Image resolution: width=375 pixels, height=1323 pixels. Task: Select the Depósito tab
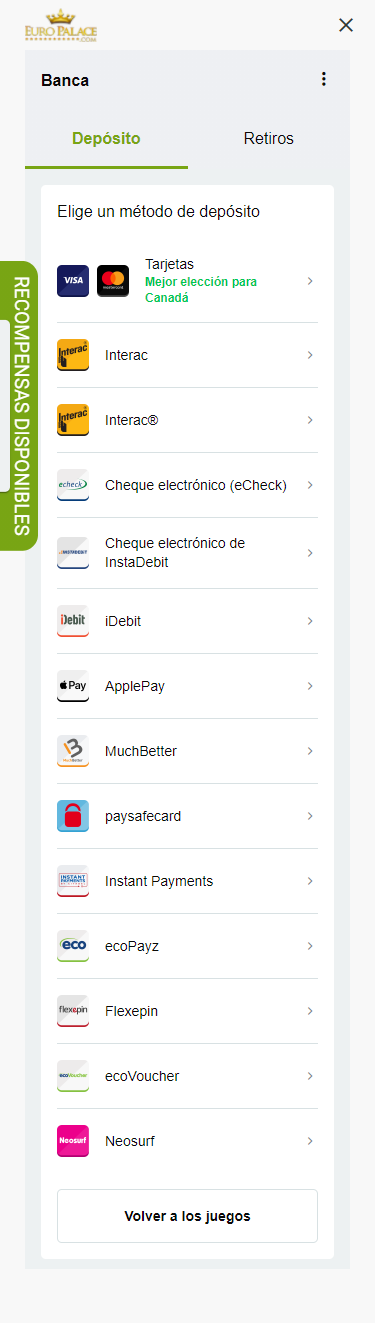(x=106, y=138)
